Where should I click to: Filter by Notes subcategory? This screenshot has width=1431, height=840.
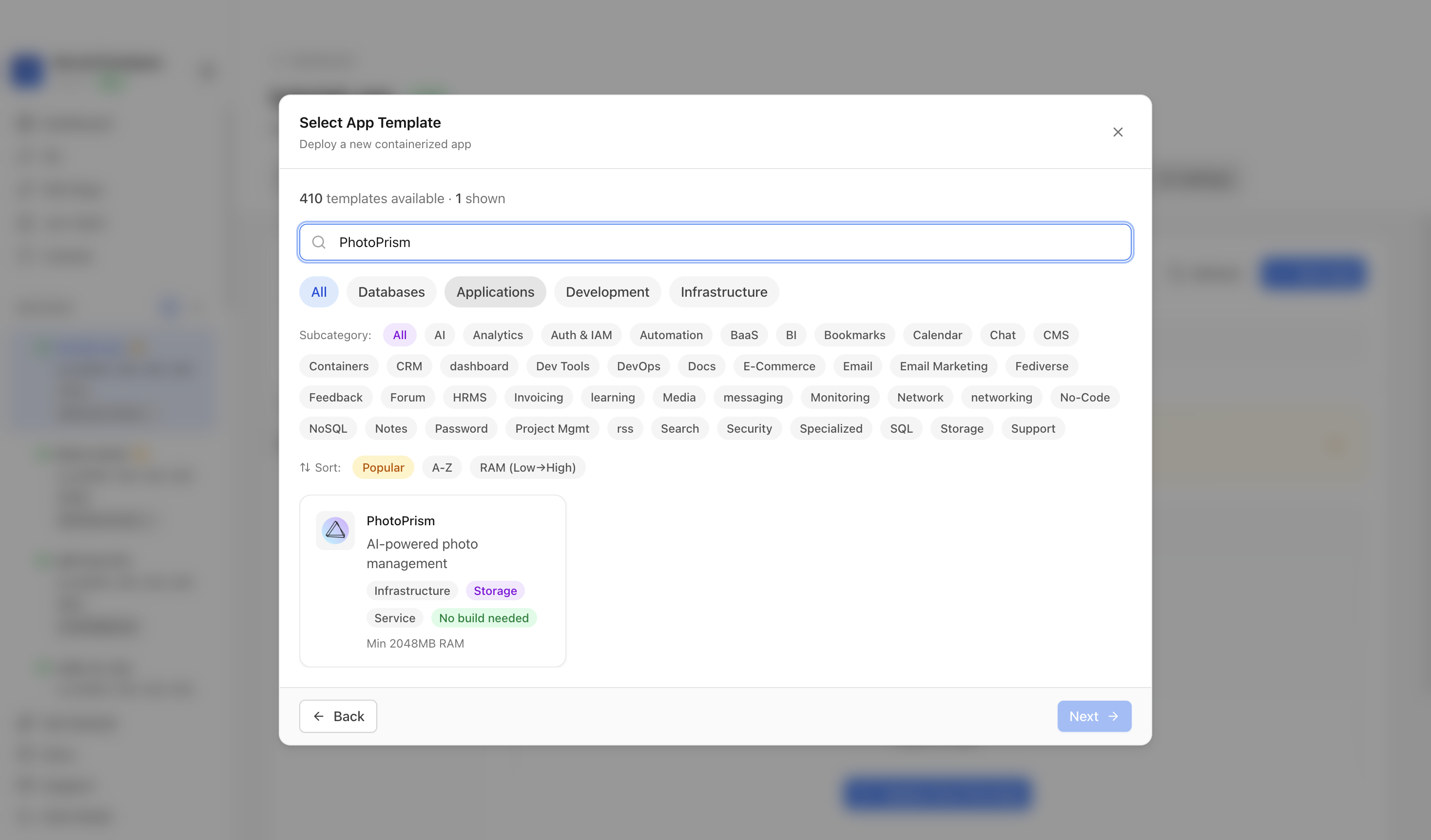pyautogui.click(x=391, y=428)
